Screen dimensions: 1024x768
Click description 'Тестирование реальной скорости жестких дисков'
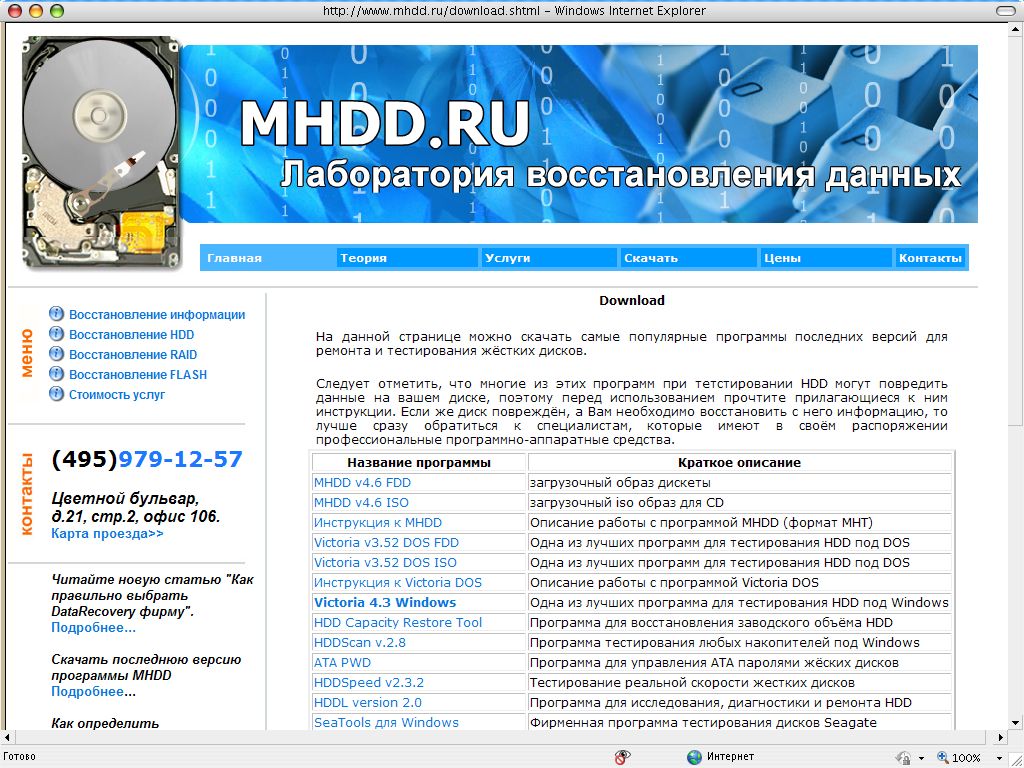pos(692,682)
